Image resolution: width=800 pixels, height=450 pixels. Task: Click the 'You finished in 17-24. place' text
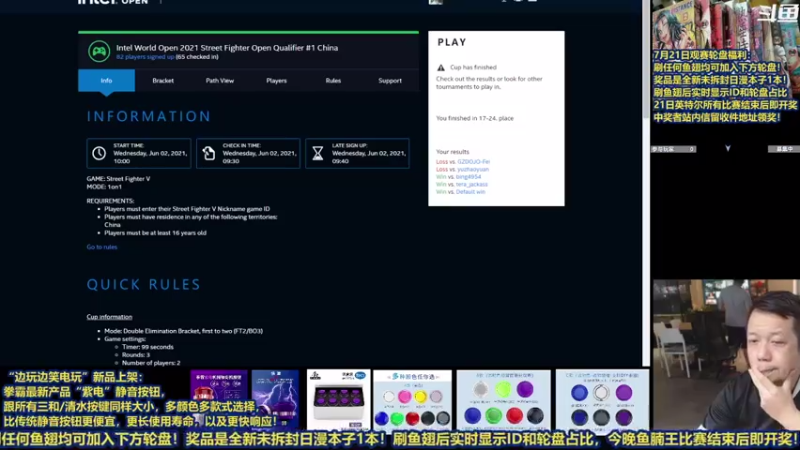pos(474,118)
